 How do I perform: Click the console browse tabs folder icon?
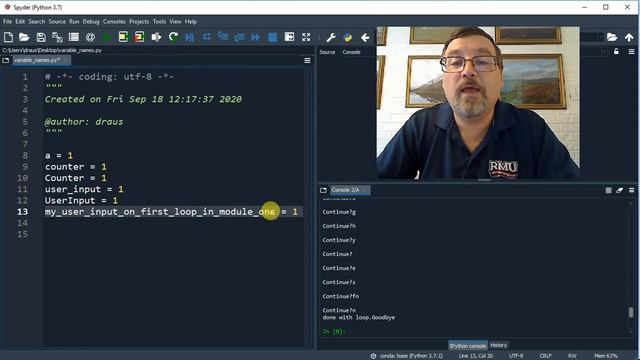point(324,190)
